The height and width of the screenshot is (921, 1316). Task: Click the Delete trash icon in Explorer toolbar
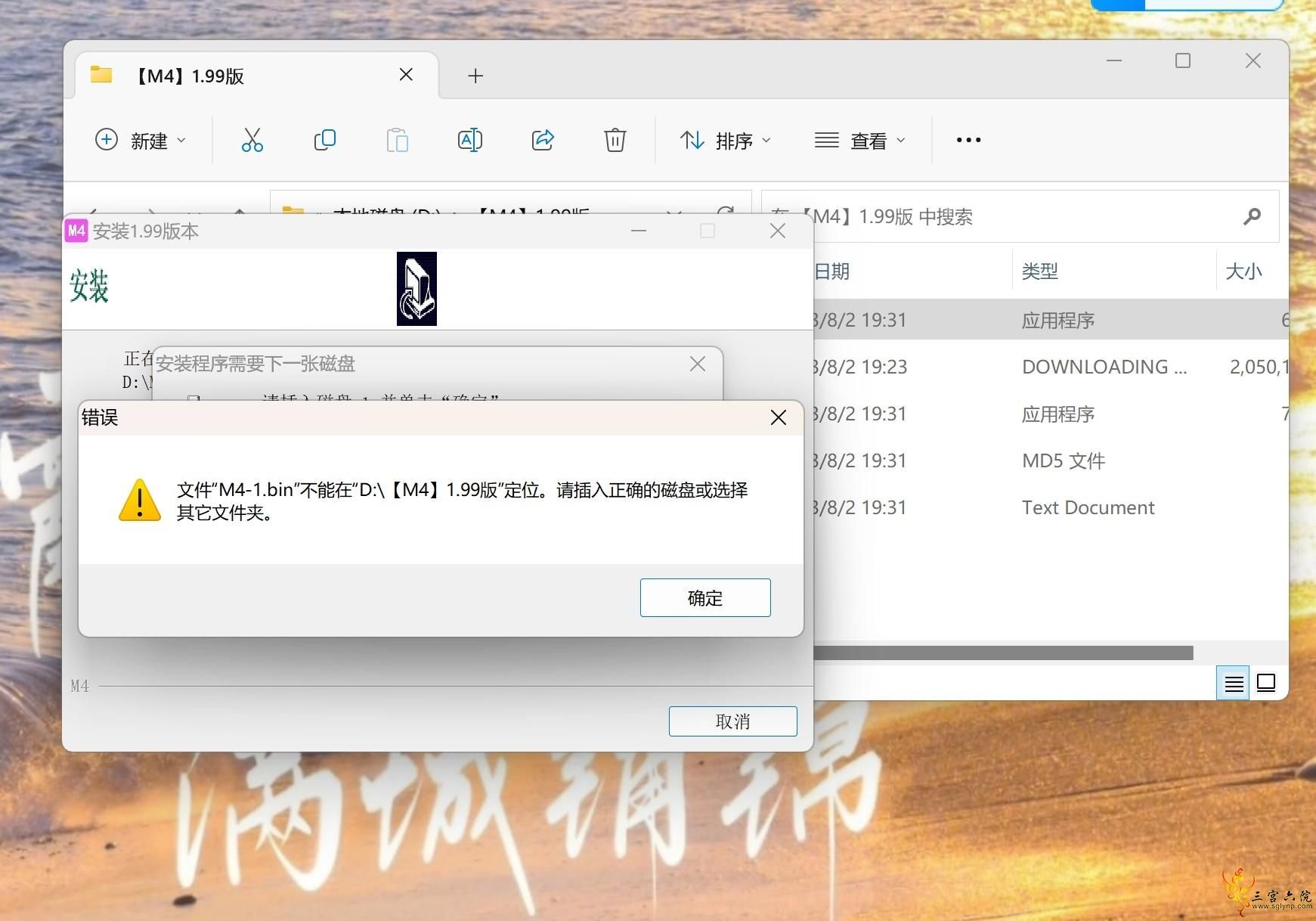(615, 140)
